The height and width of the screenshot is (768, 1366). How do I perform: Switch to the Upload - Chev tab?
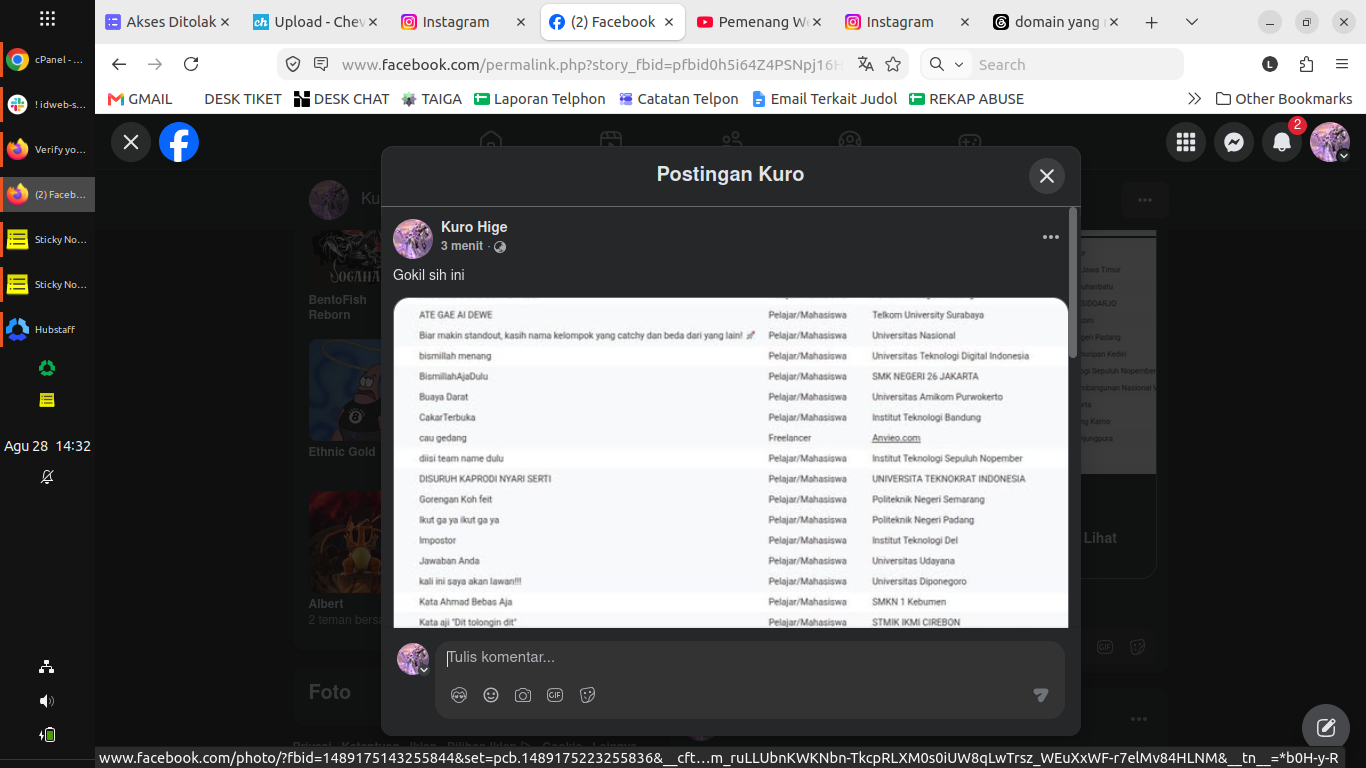[315, 22]
